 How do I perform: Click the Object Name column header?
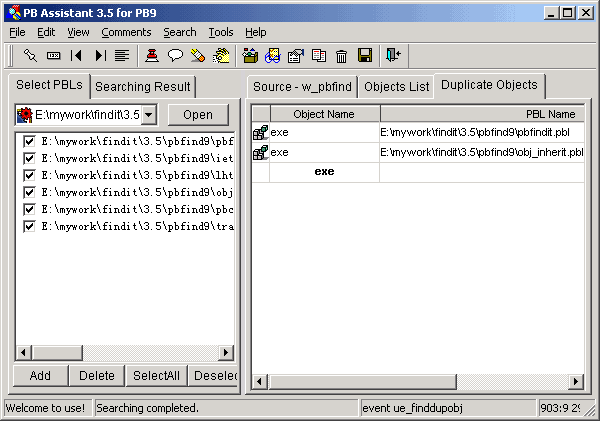click(324, 114)
